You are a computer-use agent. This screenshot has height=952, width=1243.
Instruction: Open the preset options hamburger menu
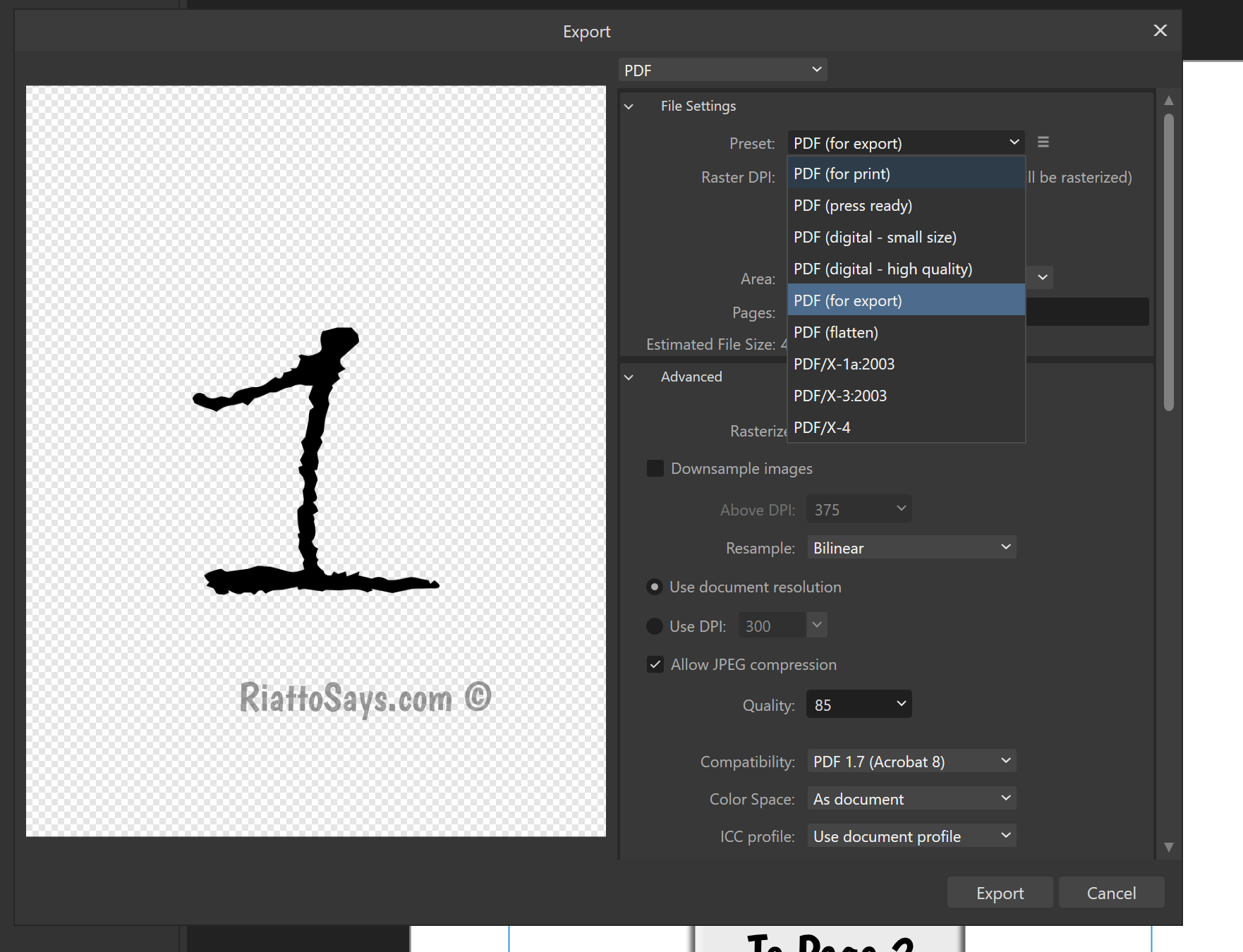tap(1043, 142)
